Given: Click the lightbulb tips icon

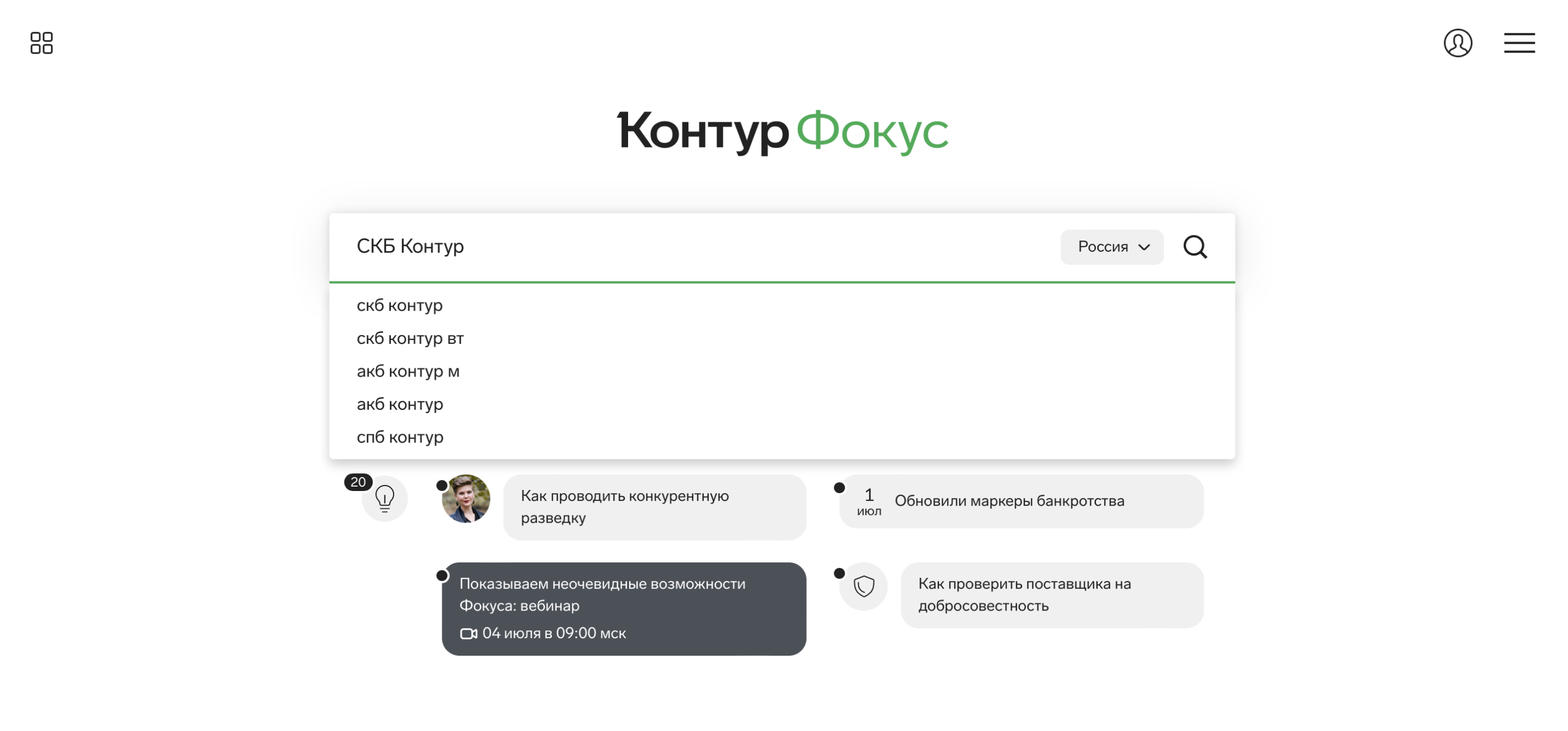Looking at the screenshot, I should point(385,499).
